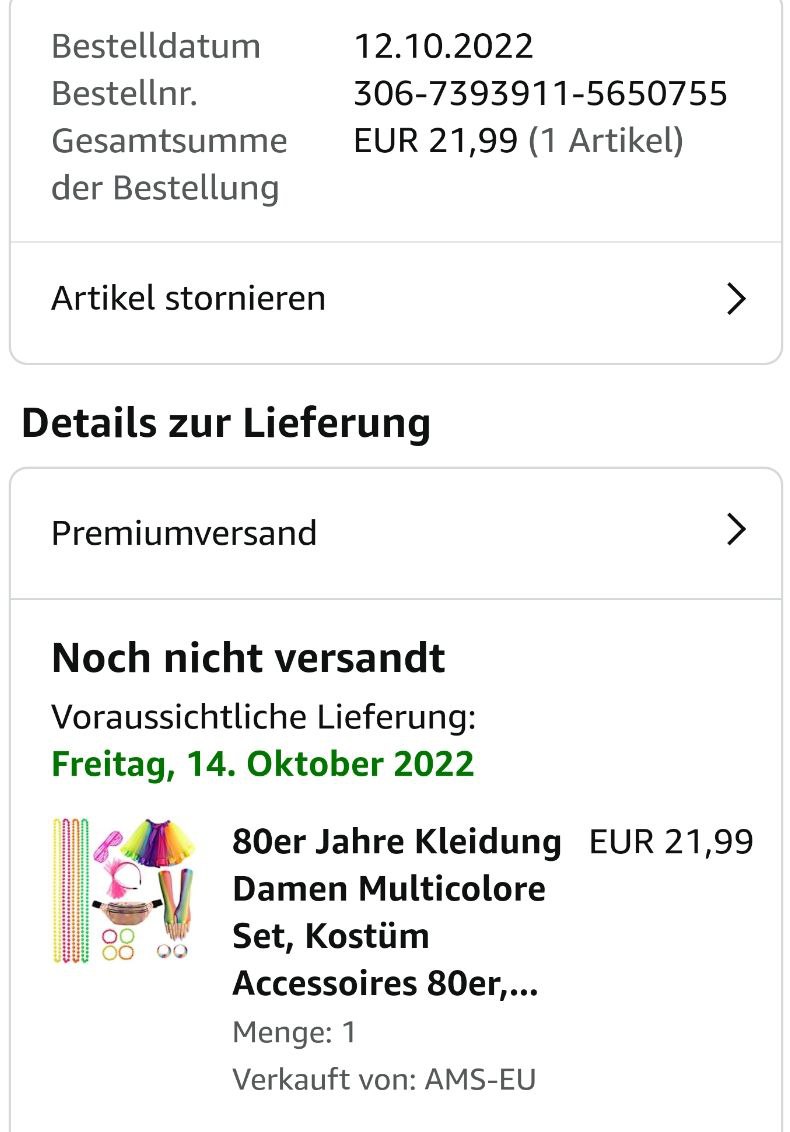
Task: Click the item price EUR 21,99
Action: 671,842
